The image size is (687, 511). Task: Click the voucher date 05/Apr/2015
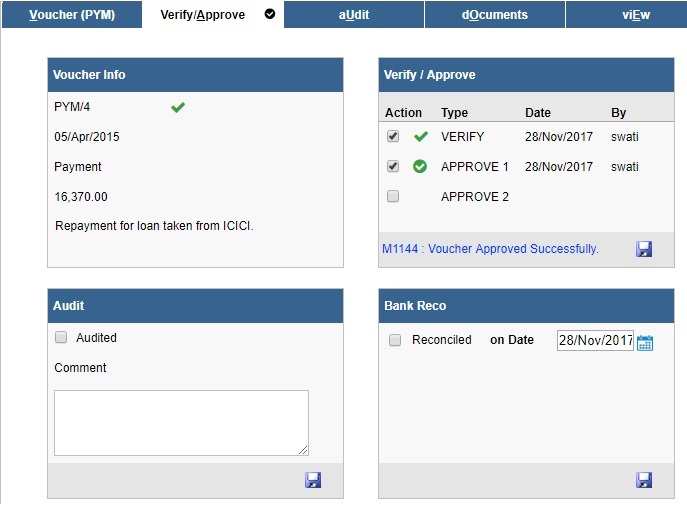click(87, 137)
